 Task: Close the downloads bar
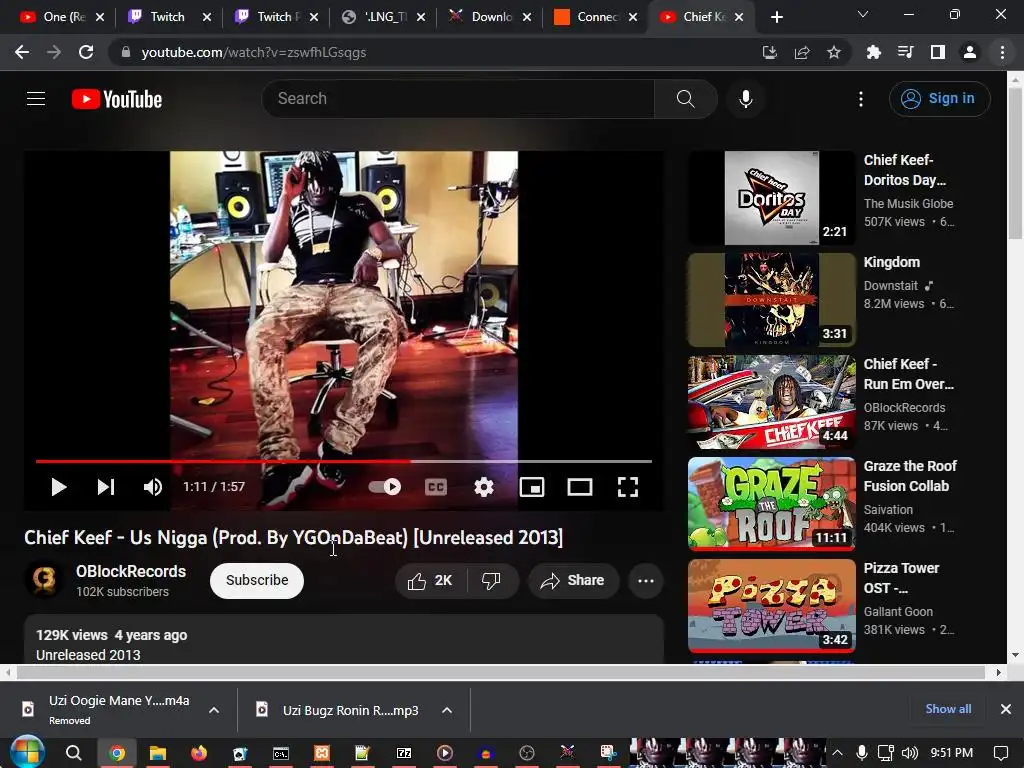(x=1006, y=709)
